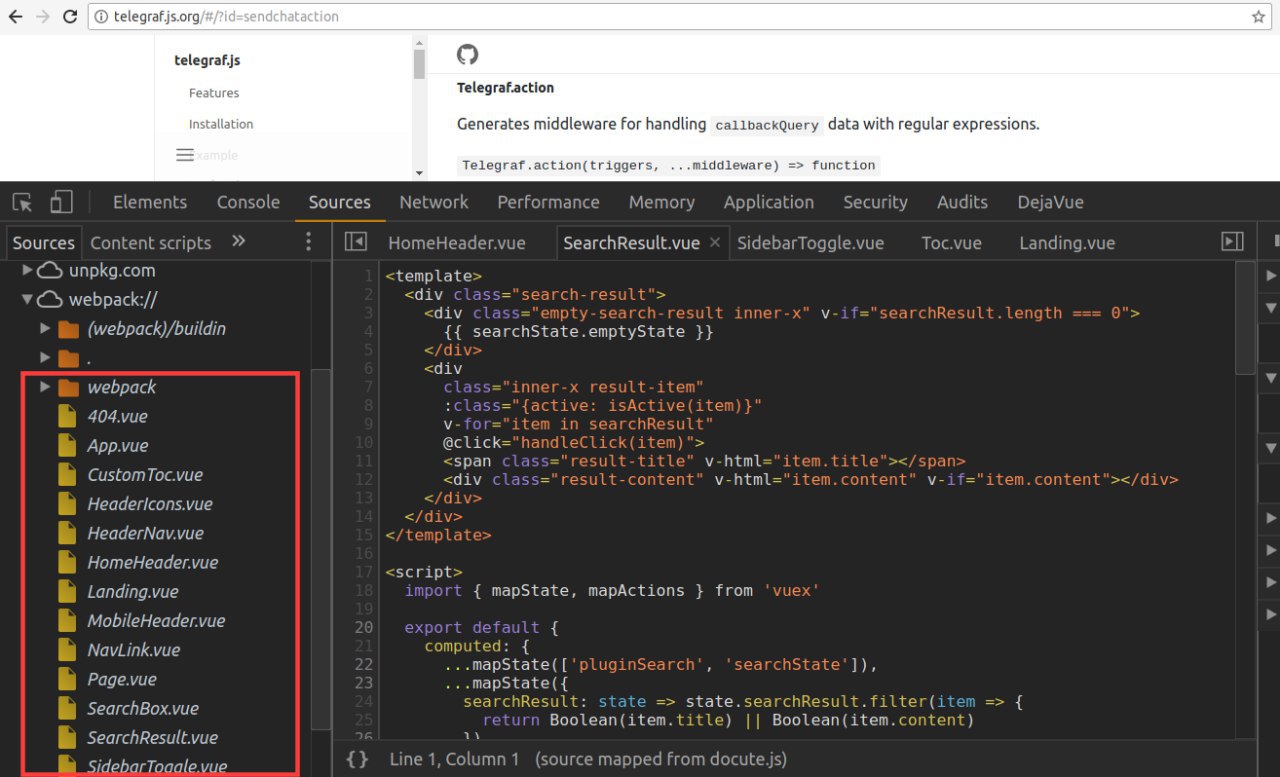Click the telegraf.js sidebar title

[207, 60]
